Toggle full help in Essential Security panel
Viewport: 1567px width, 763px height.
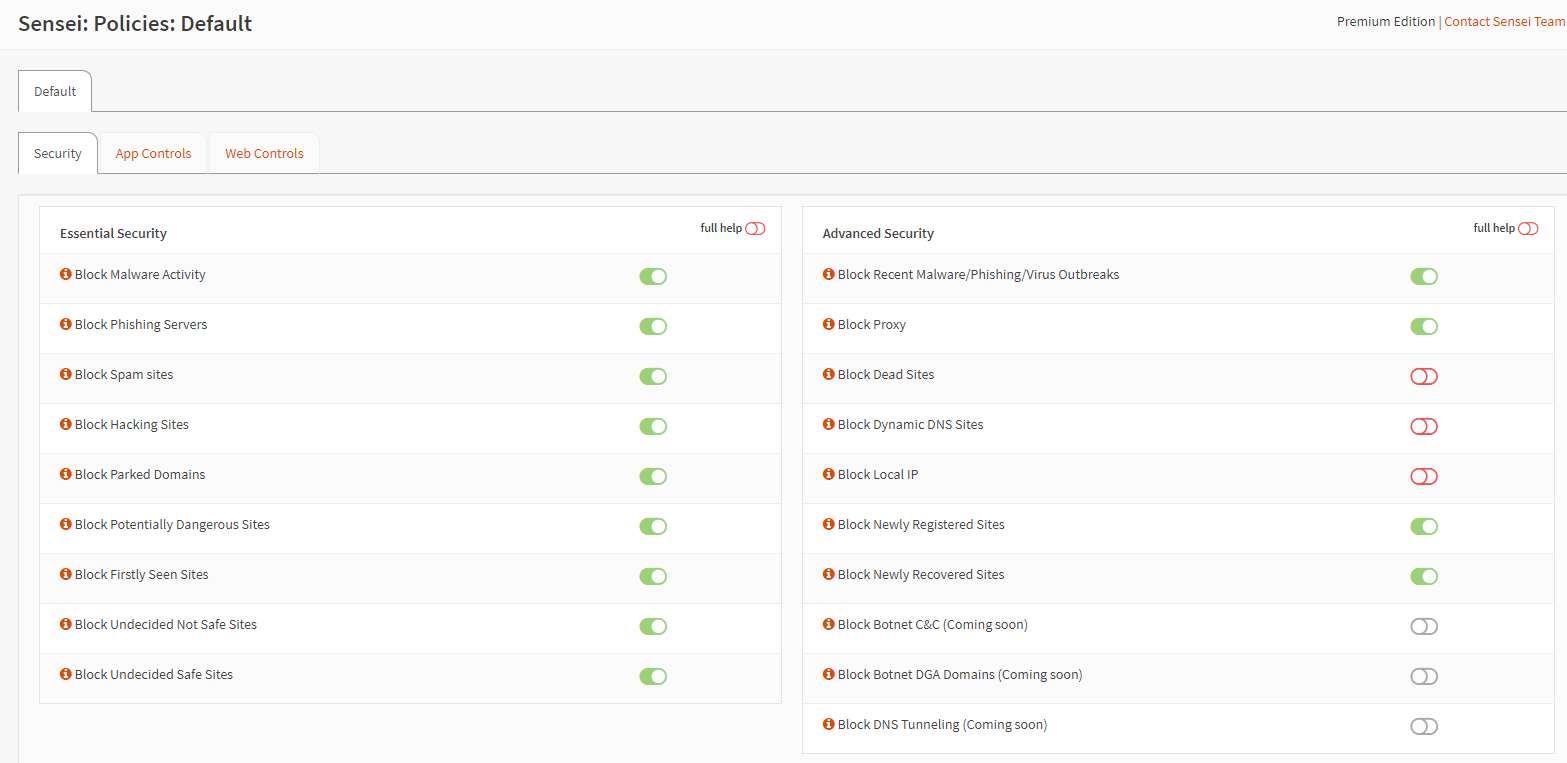pyautogui.click(x=755, y=228)
